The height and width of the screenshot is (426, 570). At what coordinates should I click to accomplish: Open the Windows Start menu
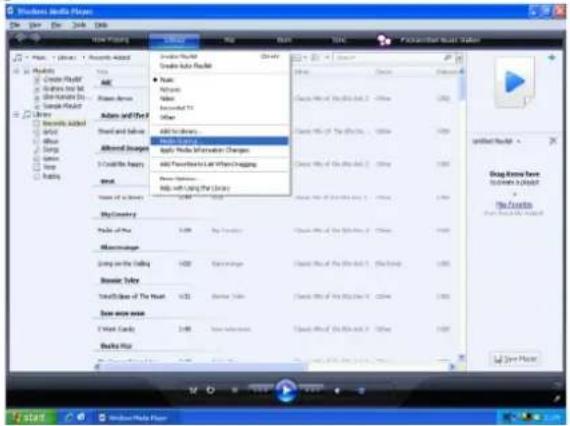coord(30,417)
